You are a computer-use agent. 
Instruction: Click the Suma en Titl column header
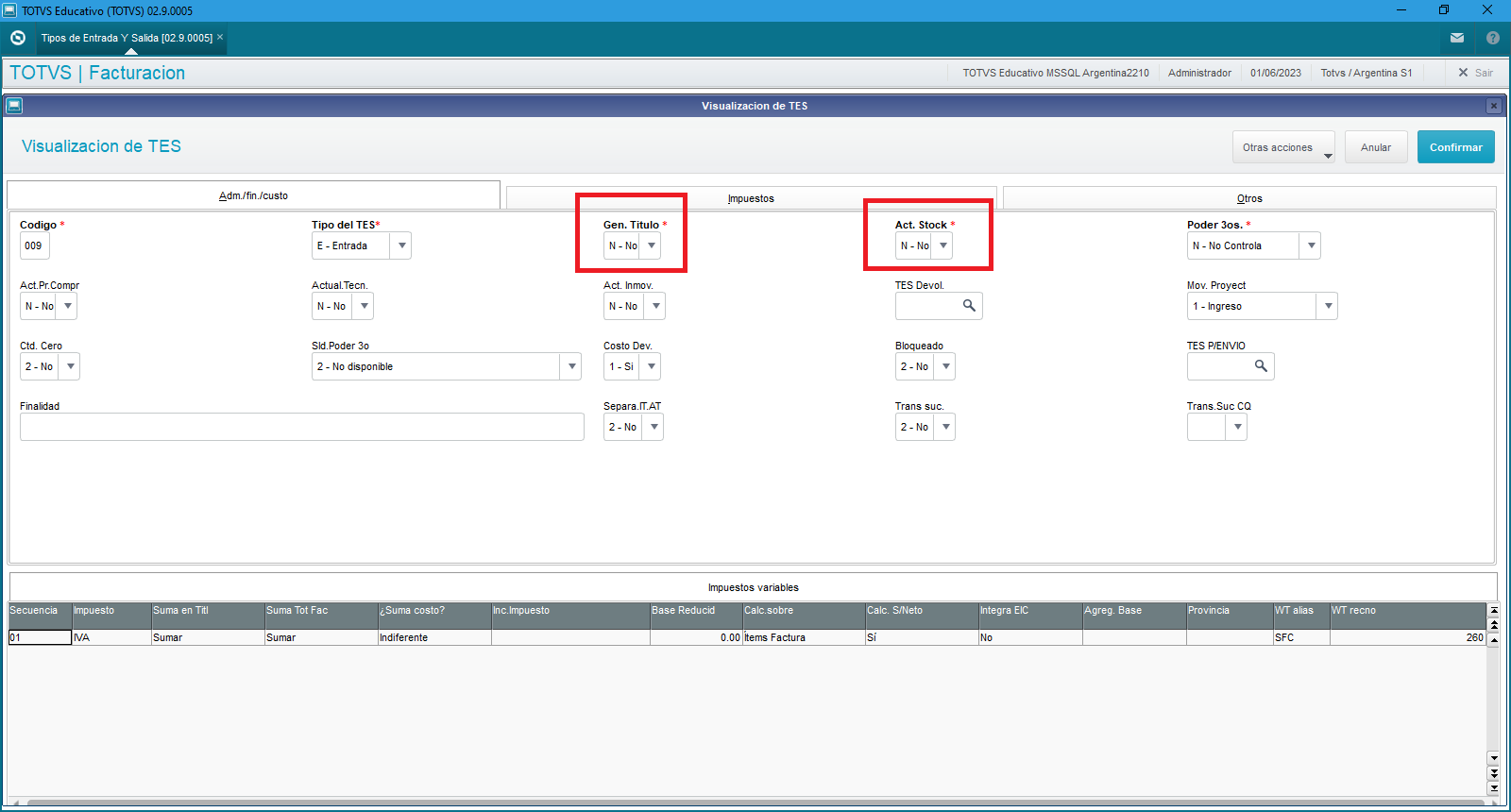click(x=209, y=616)
